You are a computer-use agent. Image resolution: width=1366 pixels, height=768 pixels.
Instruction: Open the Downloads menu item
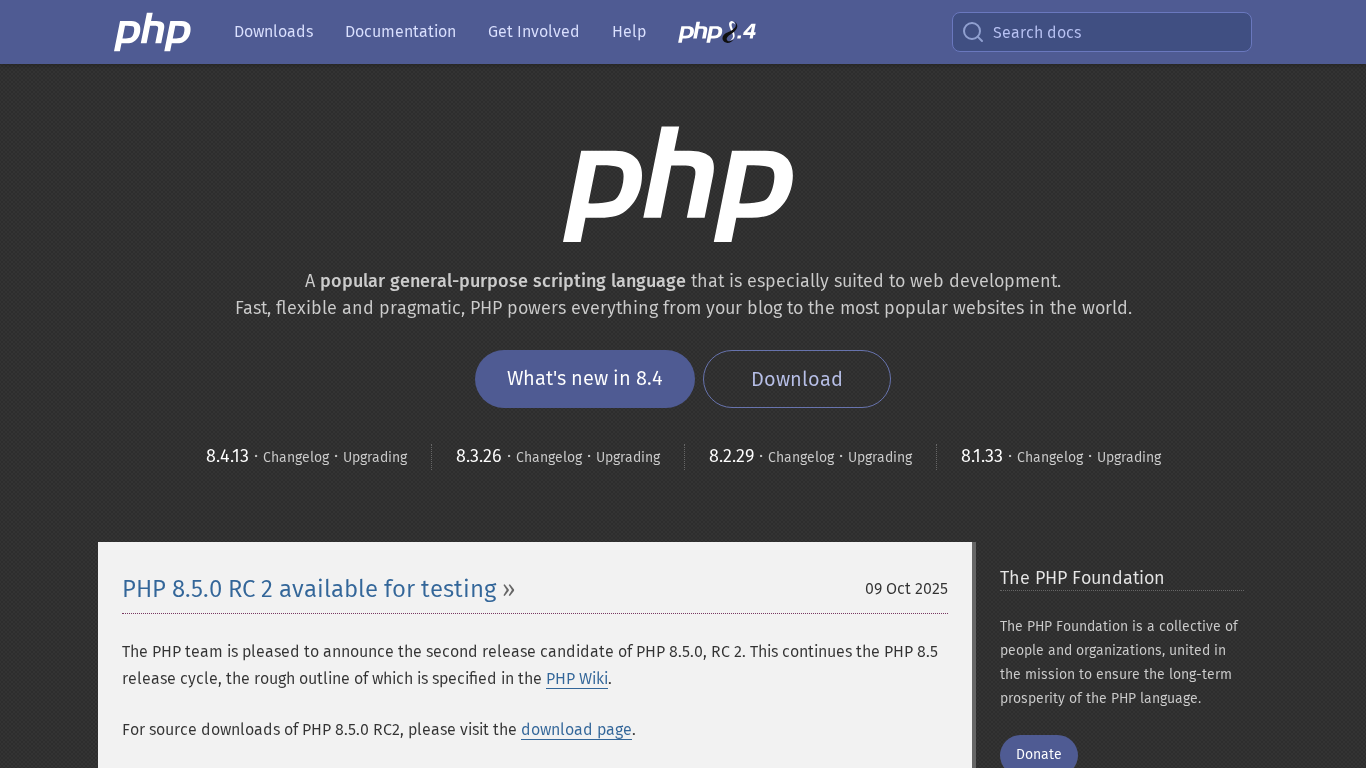[x=273, y=32]
